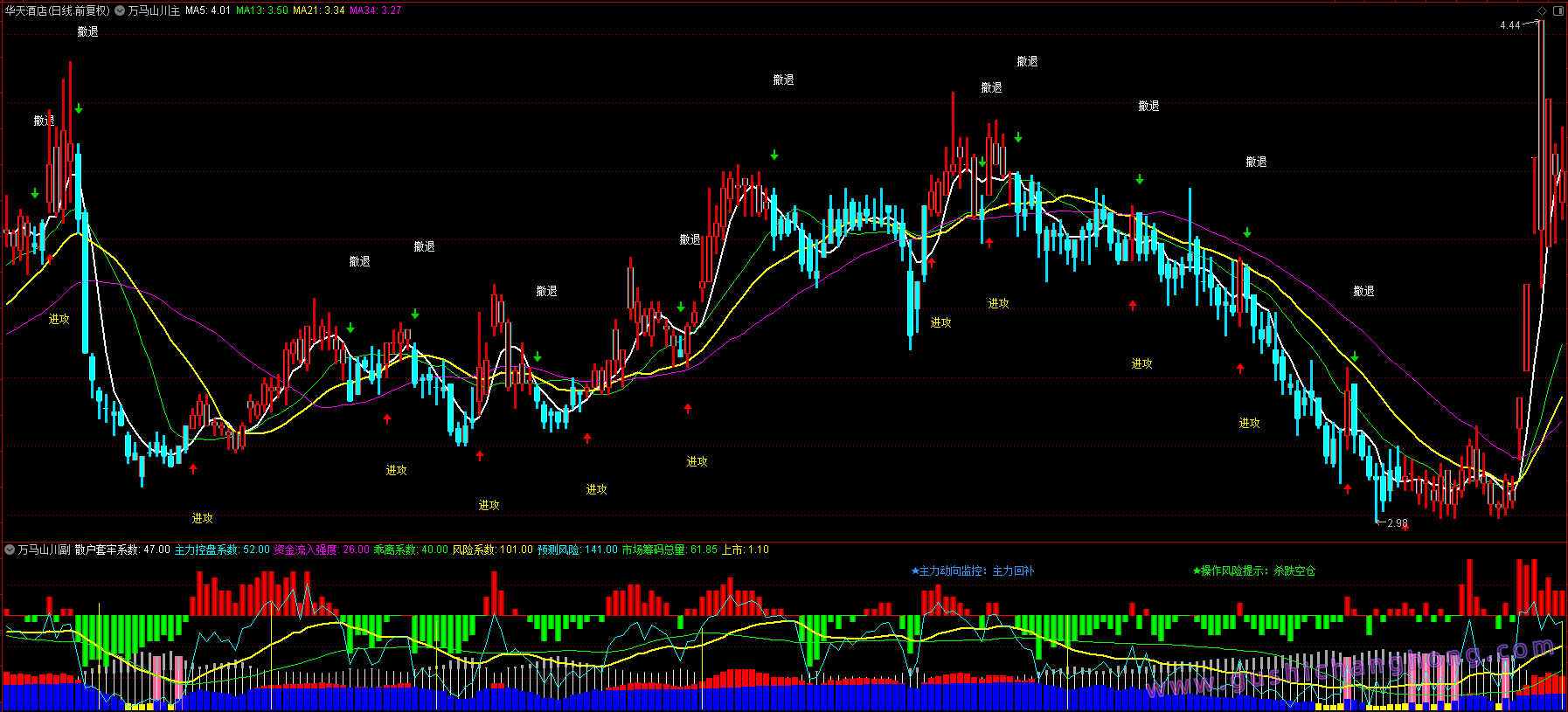This screenshot has width=1568, height=712.
Task: Select the MA5: 4.01 indicator label
Action: (x=208, y=10)
